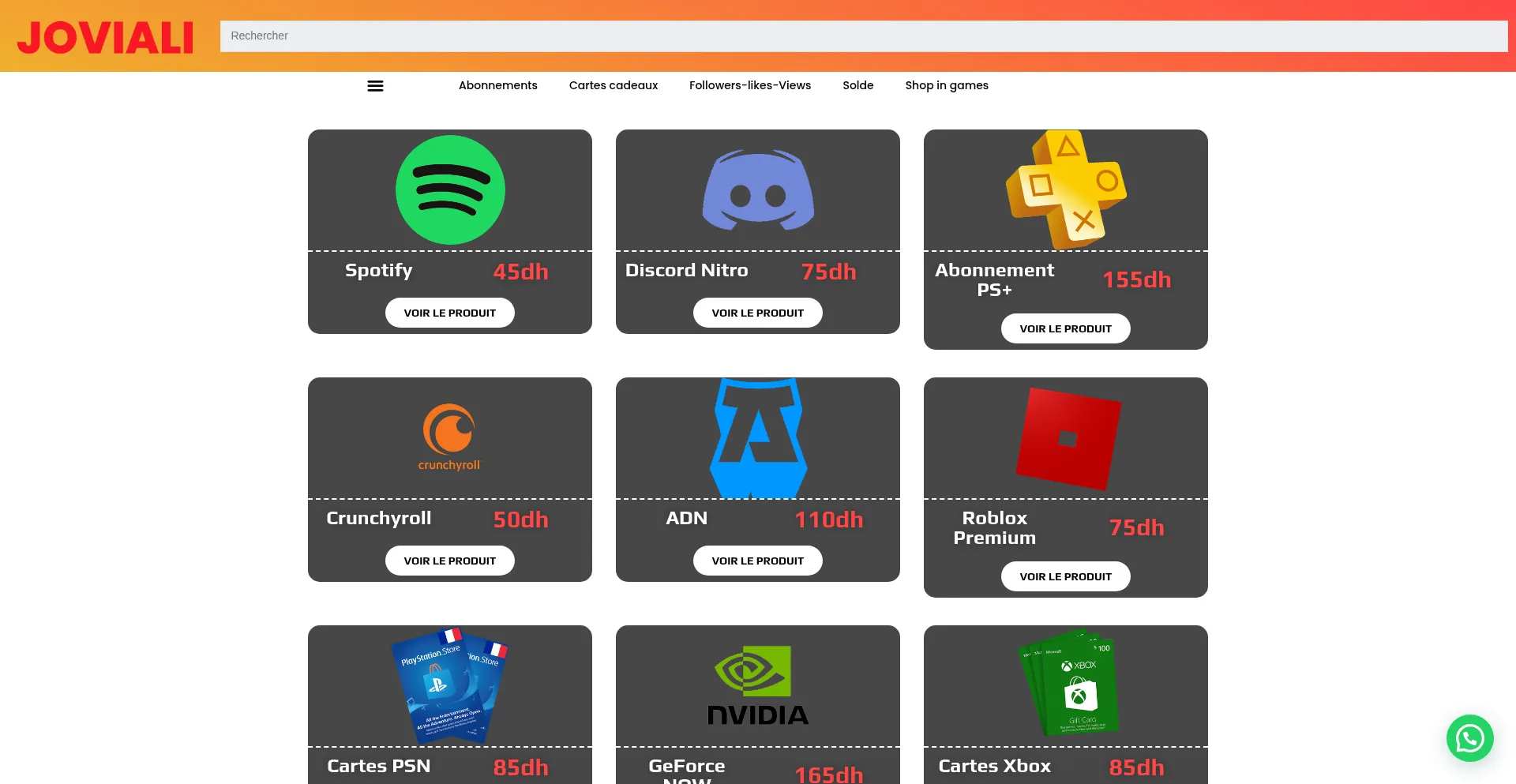This screenshot has height=784, width=1516.
Task: Click the Crunchyroll logo image
Action: 449,437
